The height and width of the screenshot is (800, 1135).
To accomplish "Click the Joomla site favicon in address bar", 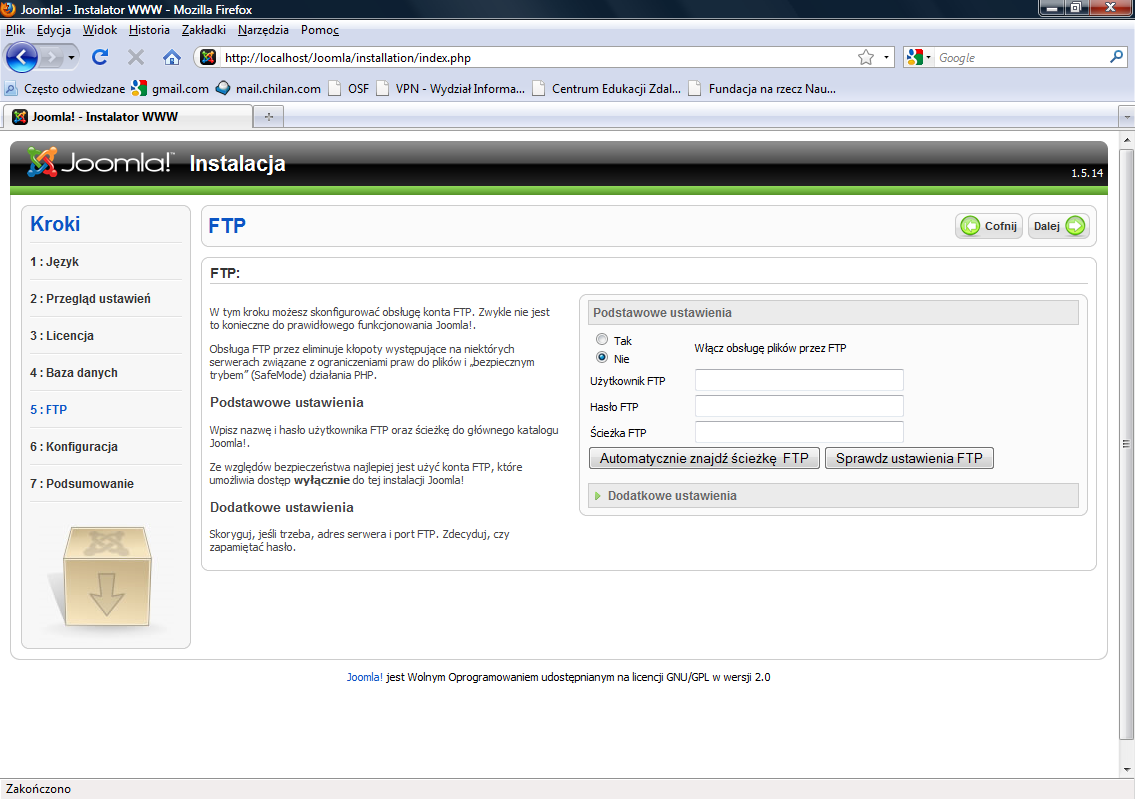I will [208, 57].
